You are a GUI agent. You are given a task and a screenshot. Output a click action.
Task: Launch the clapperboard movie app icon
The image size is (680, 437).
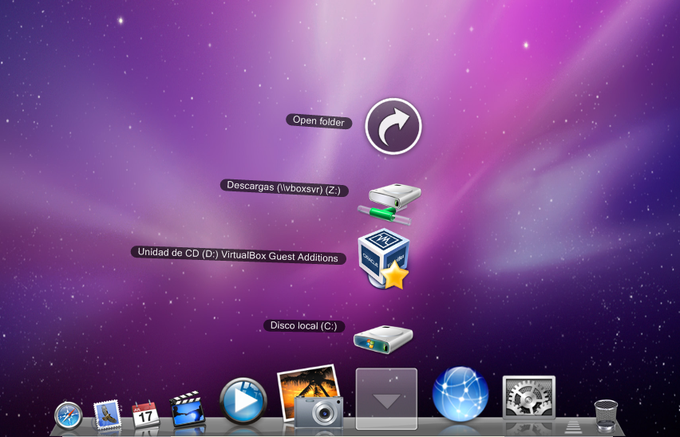pyautogui.click(x=187, y=408)
